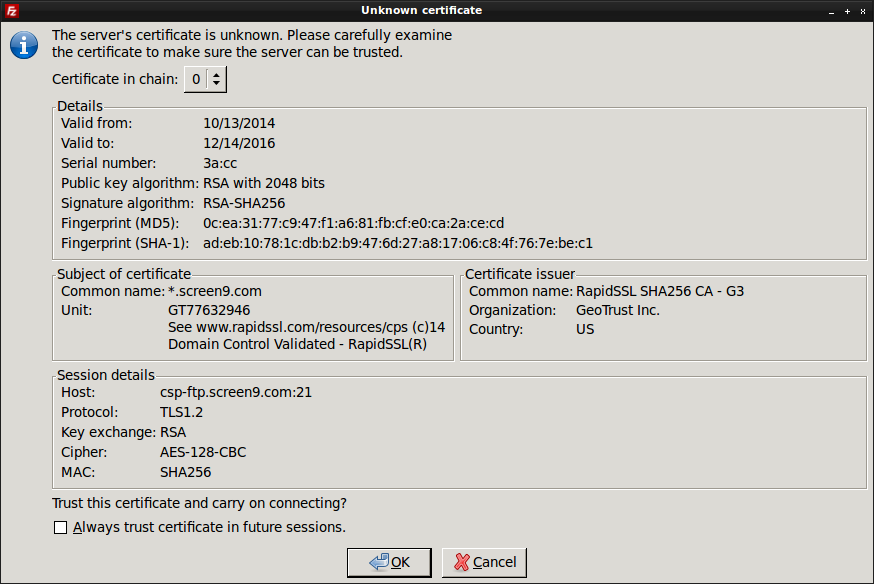The width and height of the screenshot is (874, 584).
Task: Enable Always trust certificate in future sessions
Action: [x=60, y=527]
